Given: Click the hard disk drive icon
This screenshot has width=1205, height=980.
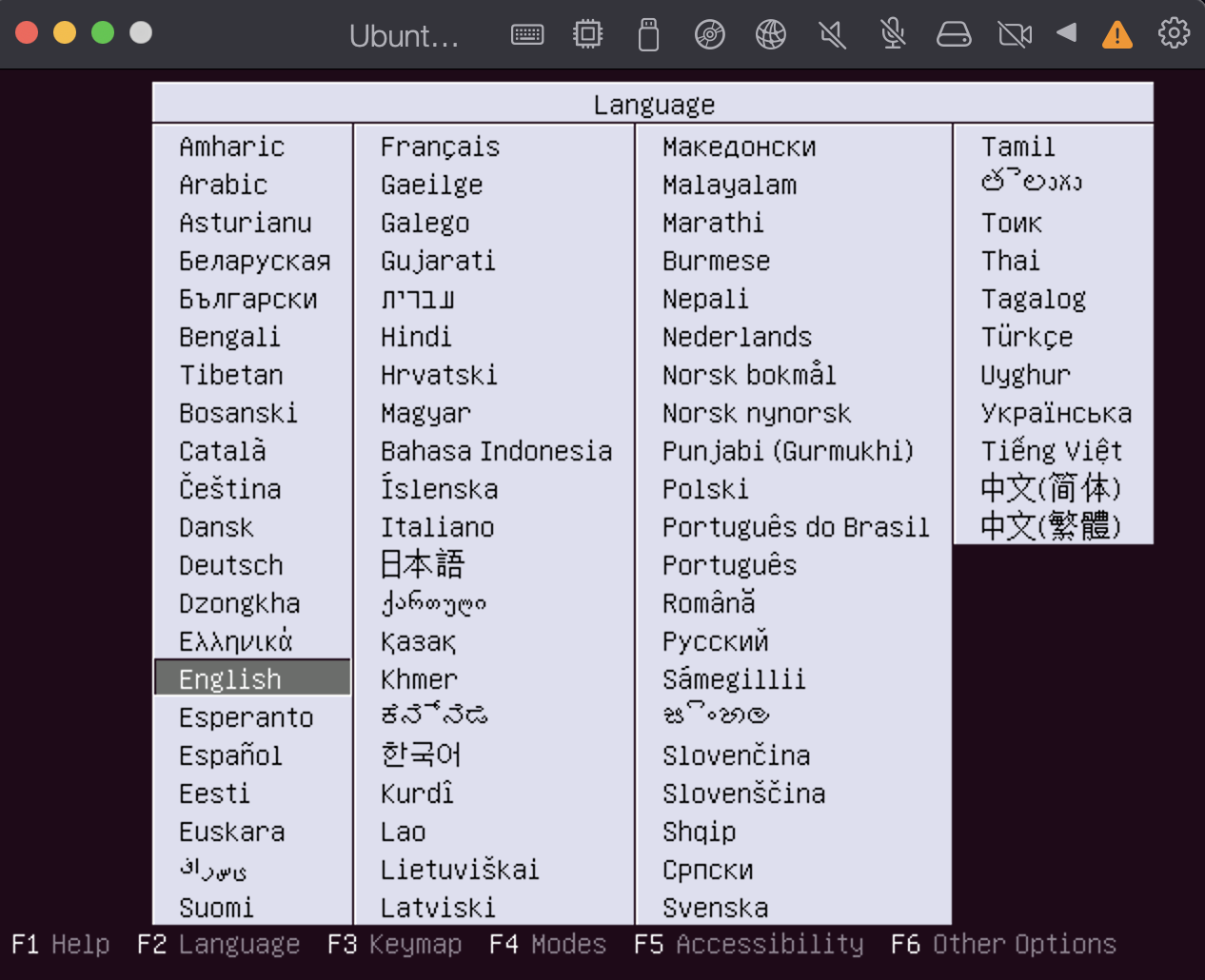Looking at the screenshot, I should pyautogui.click(x=954, y=34).
